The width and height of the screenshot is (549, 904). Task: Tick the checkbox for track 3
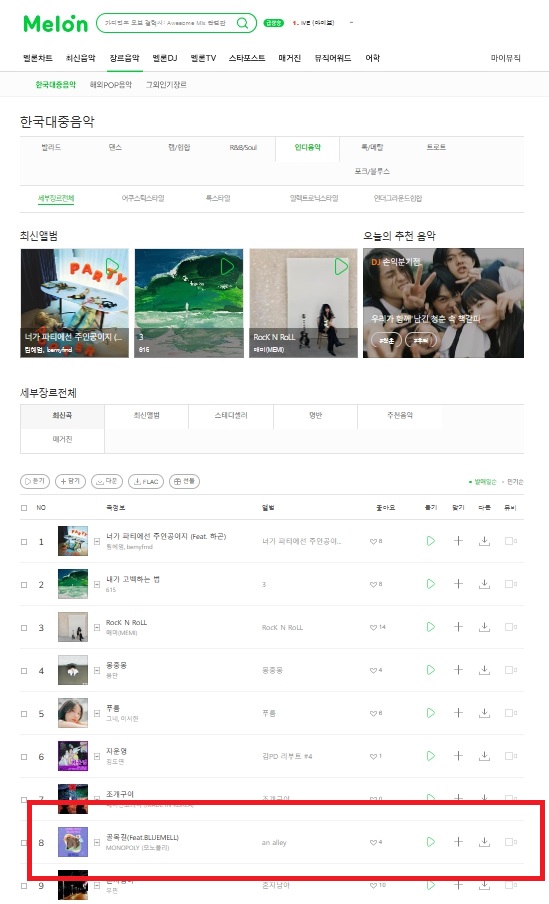(x=24, y=627)
